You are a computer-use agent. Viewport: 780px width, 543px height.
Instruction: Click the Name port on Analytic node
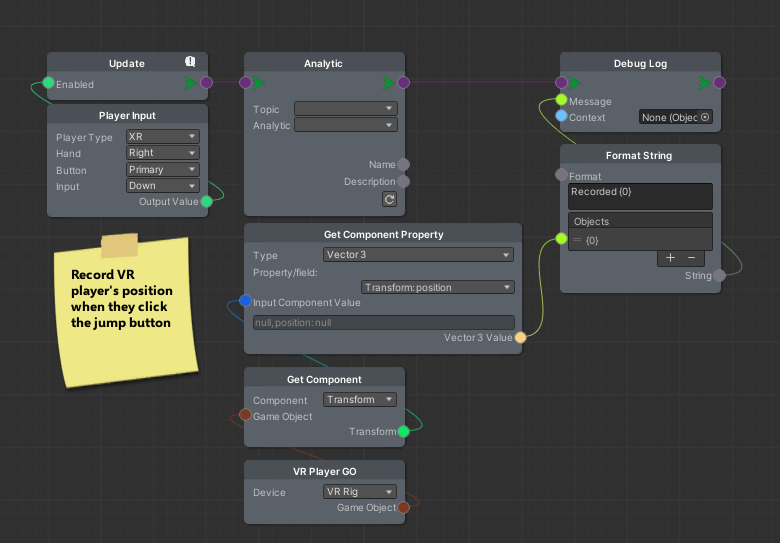tap(403, 165)
